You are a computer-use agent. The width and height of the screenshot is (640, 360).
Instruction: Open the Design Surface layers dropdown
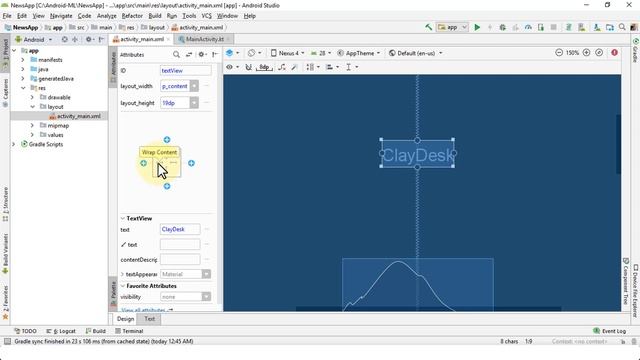[x=232, y=53]
